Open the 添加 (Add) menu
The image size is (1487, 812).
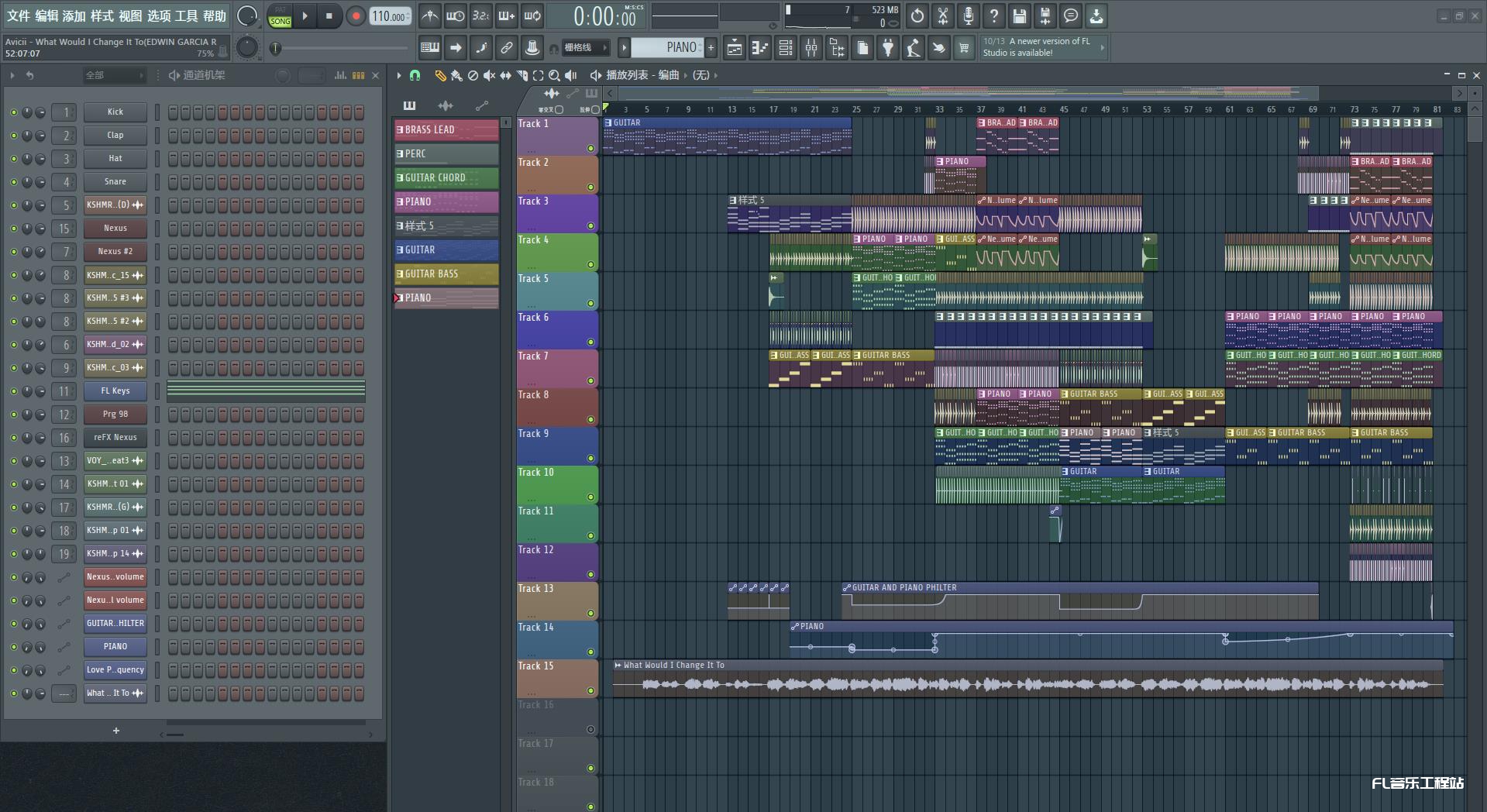[74, 15]
